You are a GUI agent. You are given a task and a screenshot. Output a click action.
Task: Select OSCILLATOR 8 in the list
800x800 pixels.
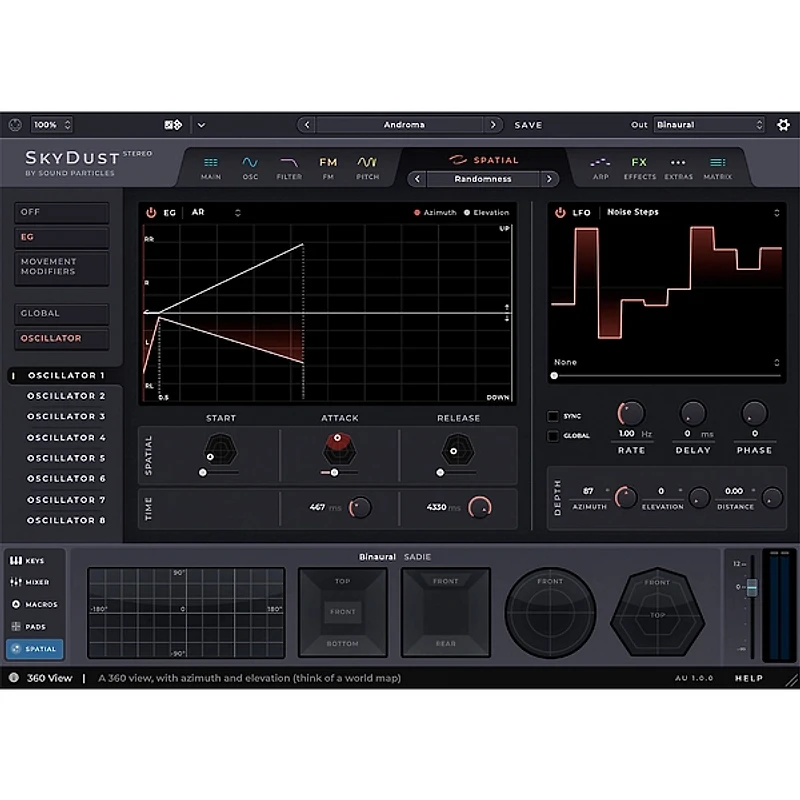point(65,520)
